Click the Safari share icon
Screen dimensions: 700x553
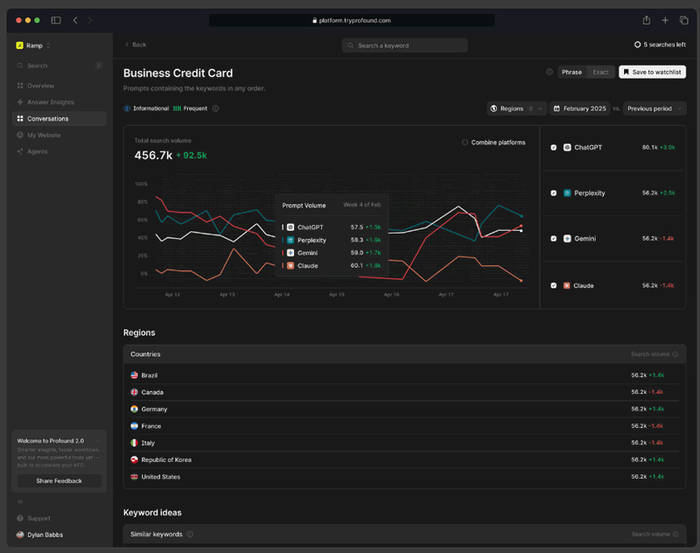(647, 20)
